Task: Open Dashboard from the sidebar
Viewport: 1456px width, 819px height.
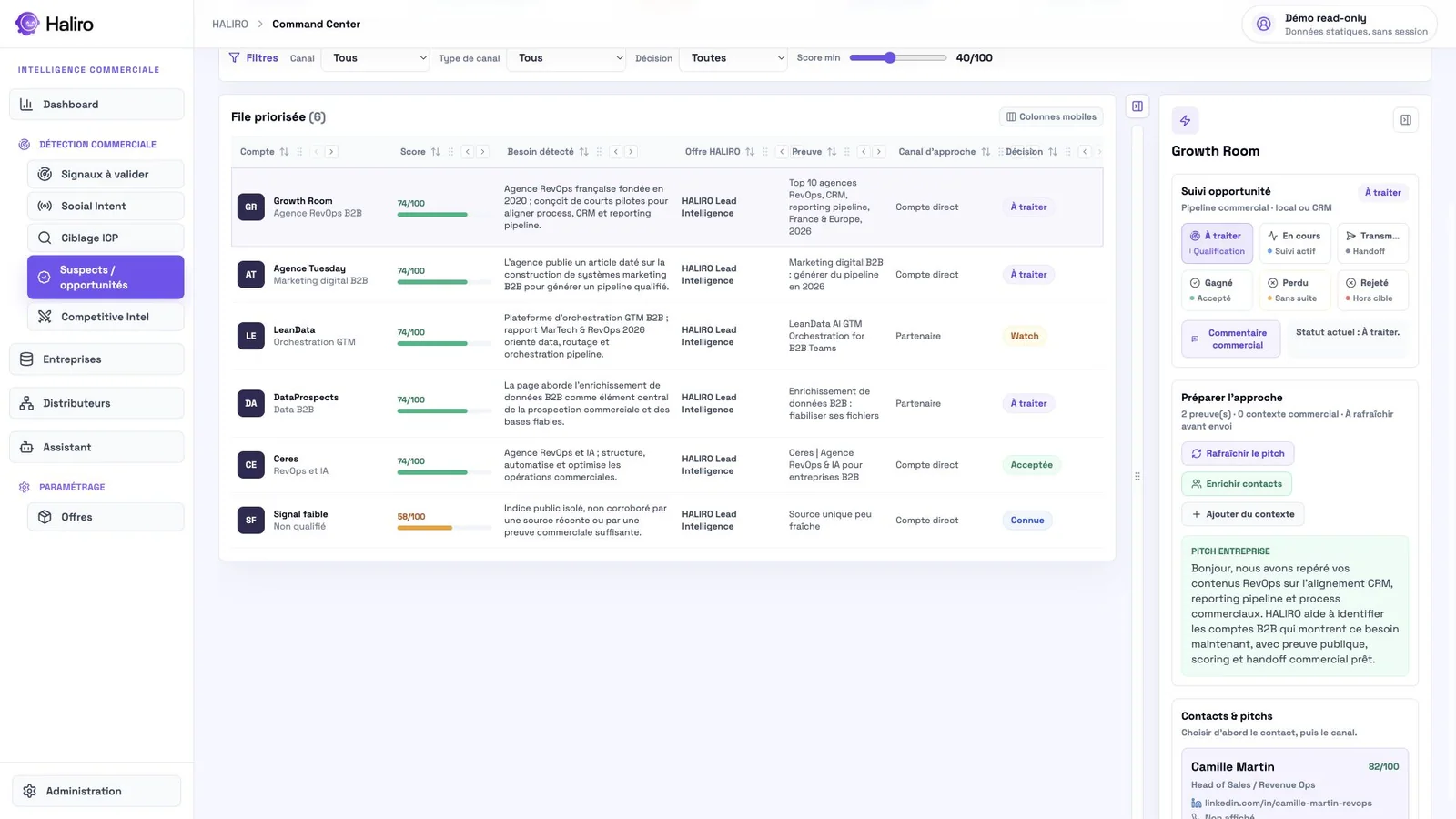Action: point(96,105)
